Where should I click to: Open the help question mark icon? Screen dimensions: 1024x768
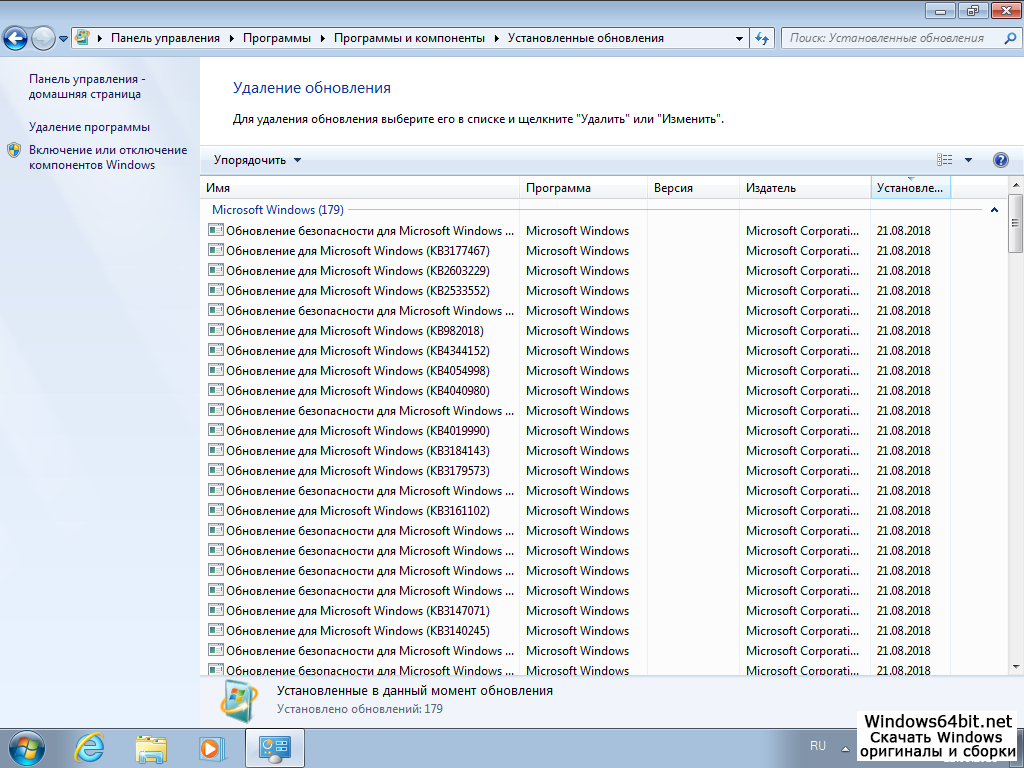click(1000, 160)
